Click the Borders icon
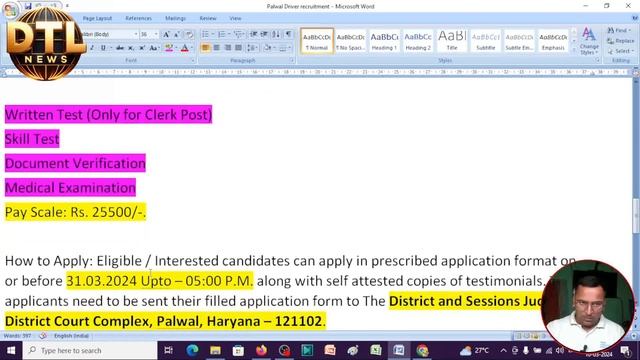The height and width of the screenshot is (360, 640). (282, 48)
